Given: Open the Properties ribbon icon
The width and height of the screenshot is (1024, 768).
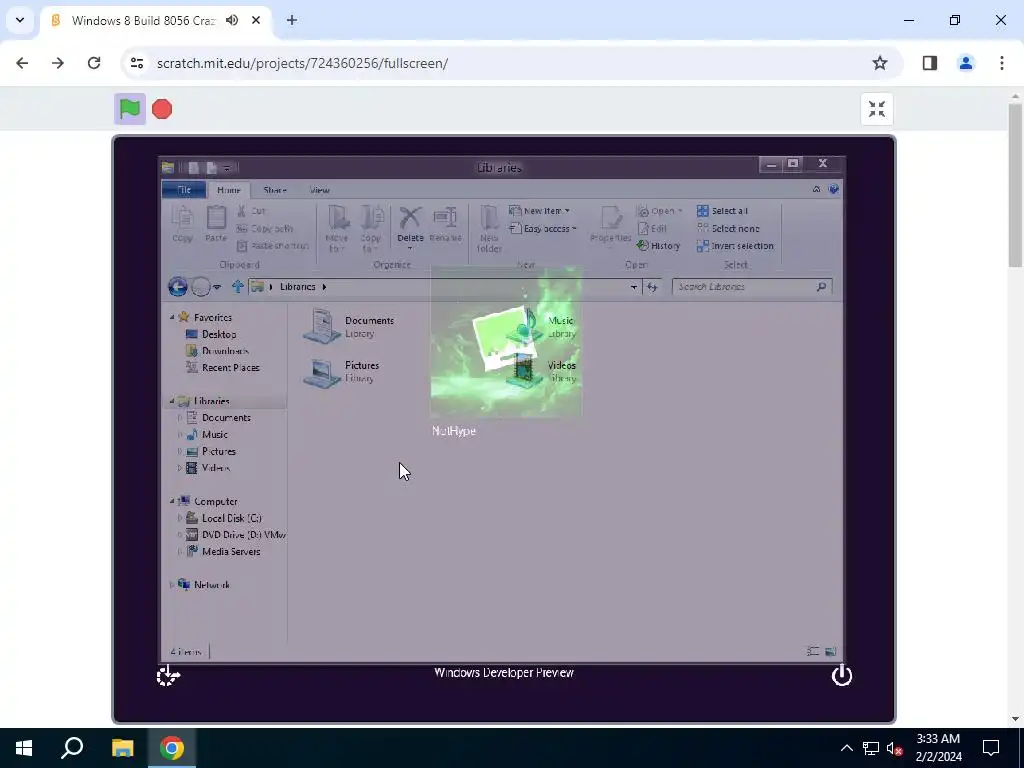Looking at the screenshot, I should tap(611, 224).
